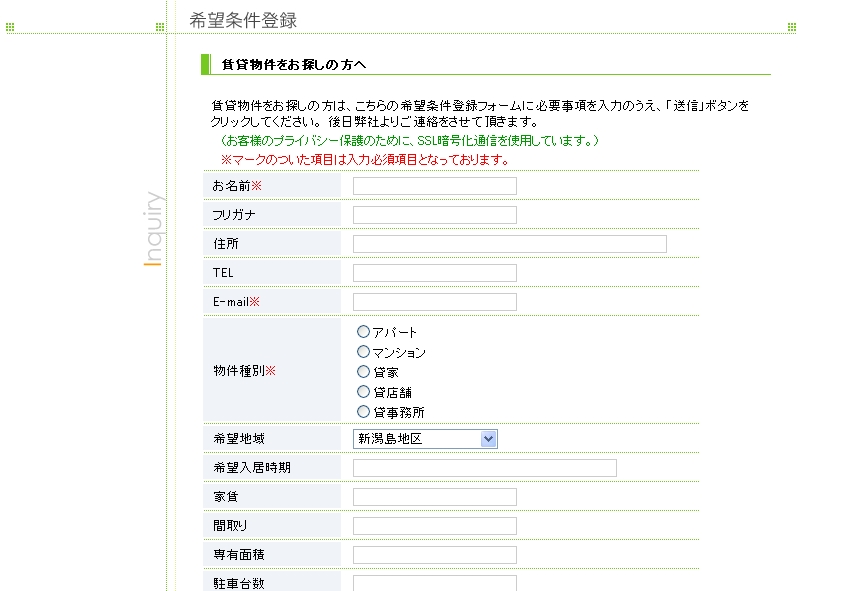Click the vertical Inquiry side label
844x591 pixels.
click(153, 229)
